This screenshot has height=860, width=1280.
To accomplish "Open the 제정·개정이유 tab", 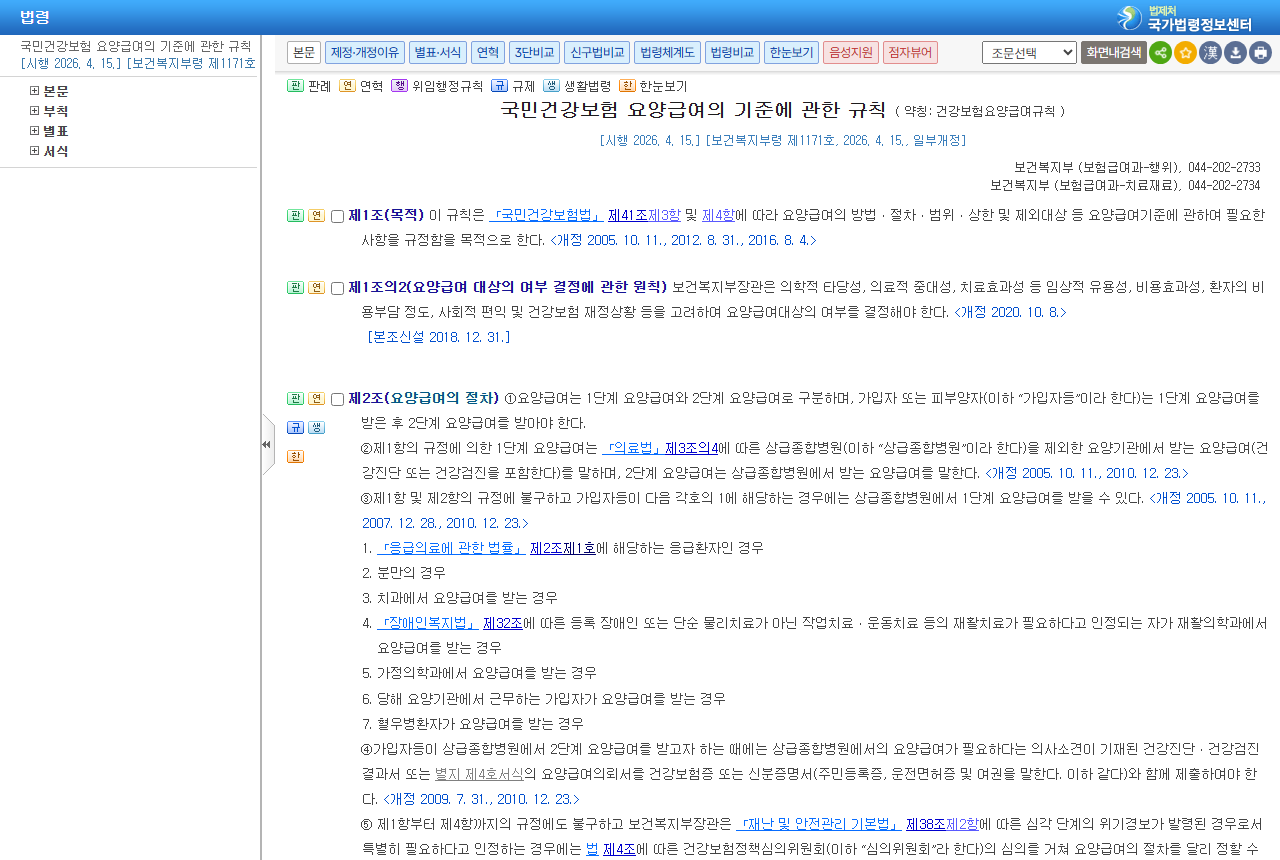I will pos(365,52).
